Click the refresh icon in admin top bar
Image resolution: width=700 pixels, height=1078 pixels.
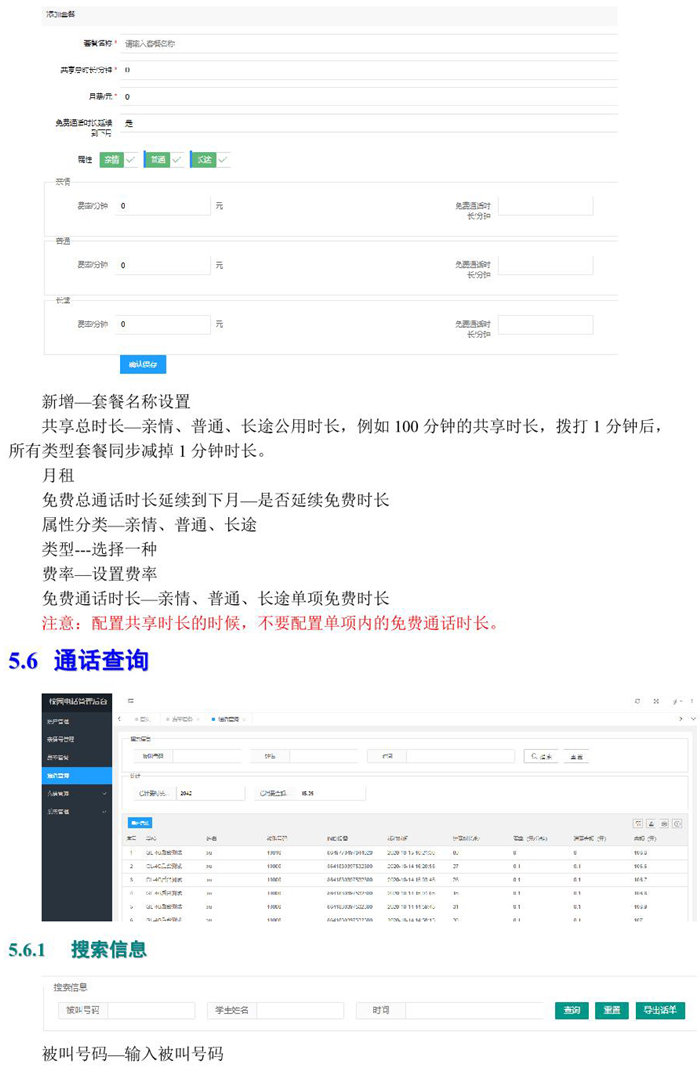coord(636,702)
